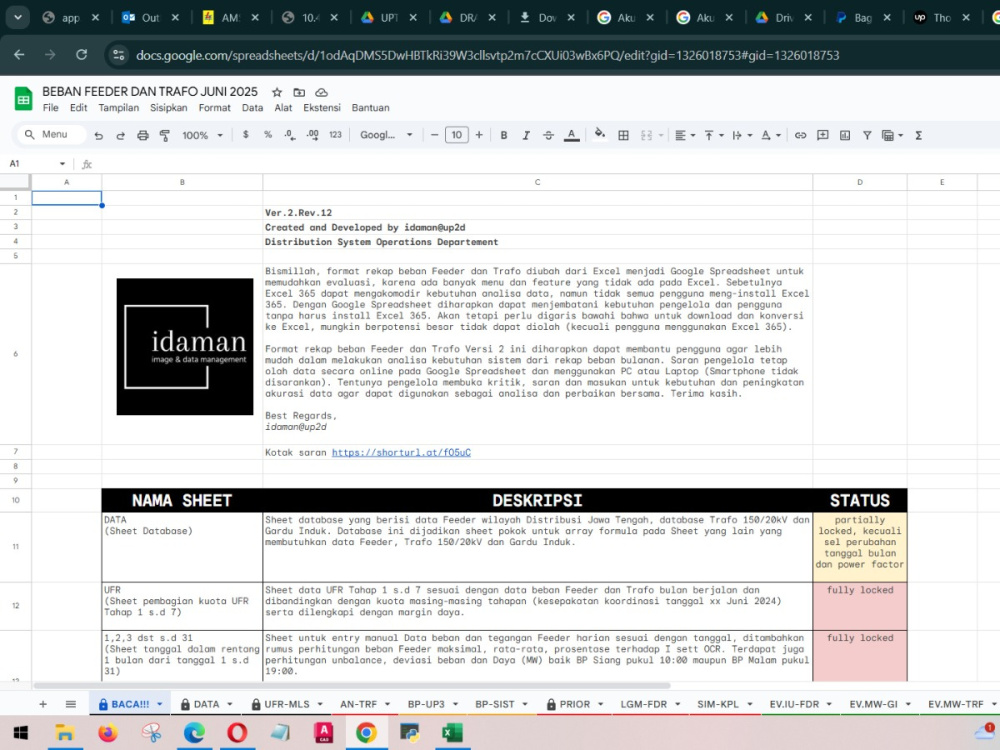This screenshot has height=750, width=1000.
Task: Open Name box dropdown arrow
Action: pyautogui.click(x=62, y=164)
